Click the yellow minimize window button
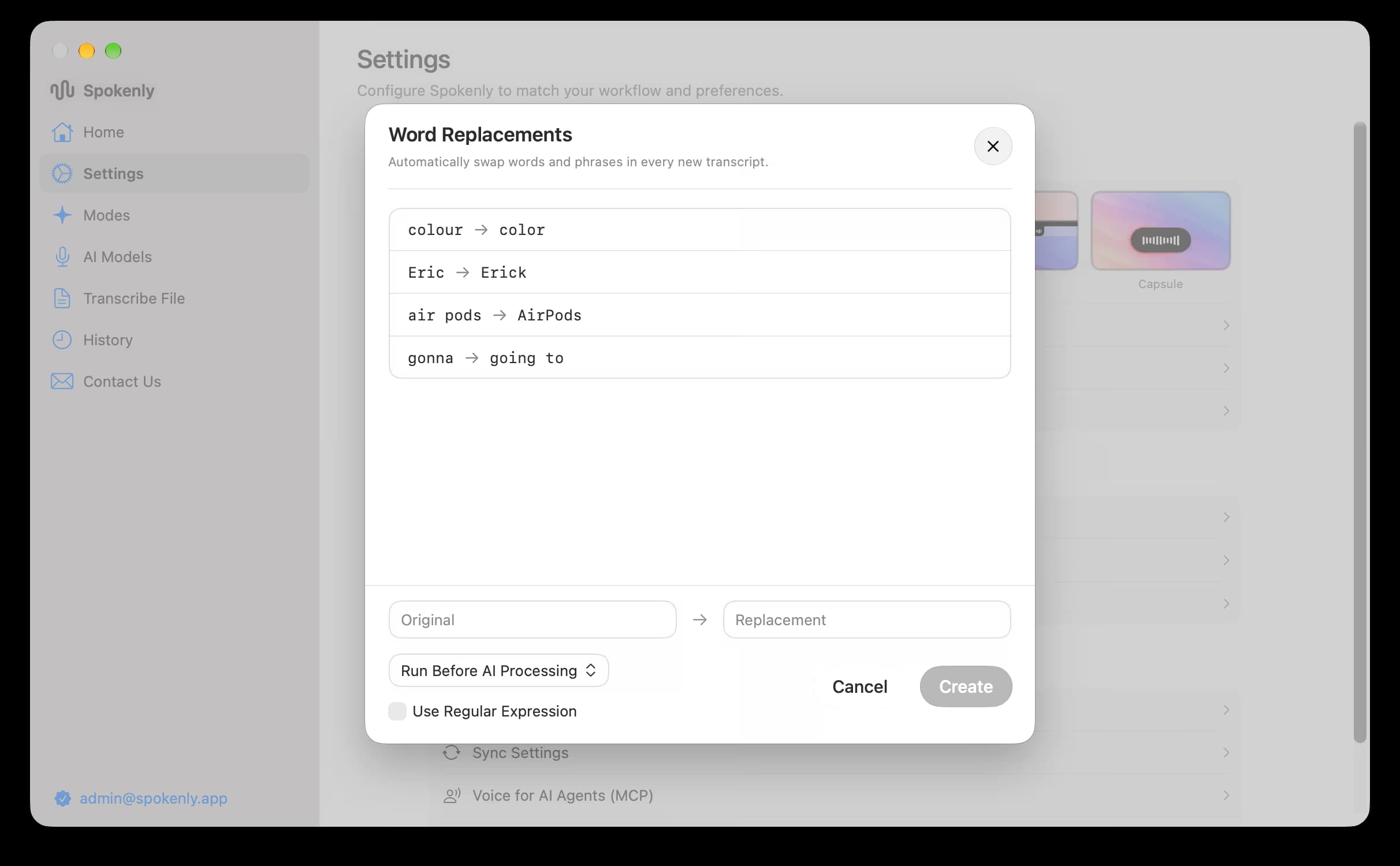Screen dimensions: 1400x866 click(x=87, y=51)
